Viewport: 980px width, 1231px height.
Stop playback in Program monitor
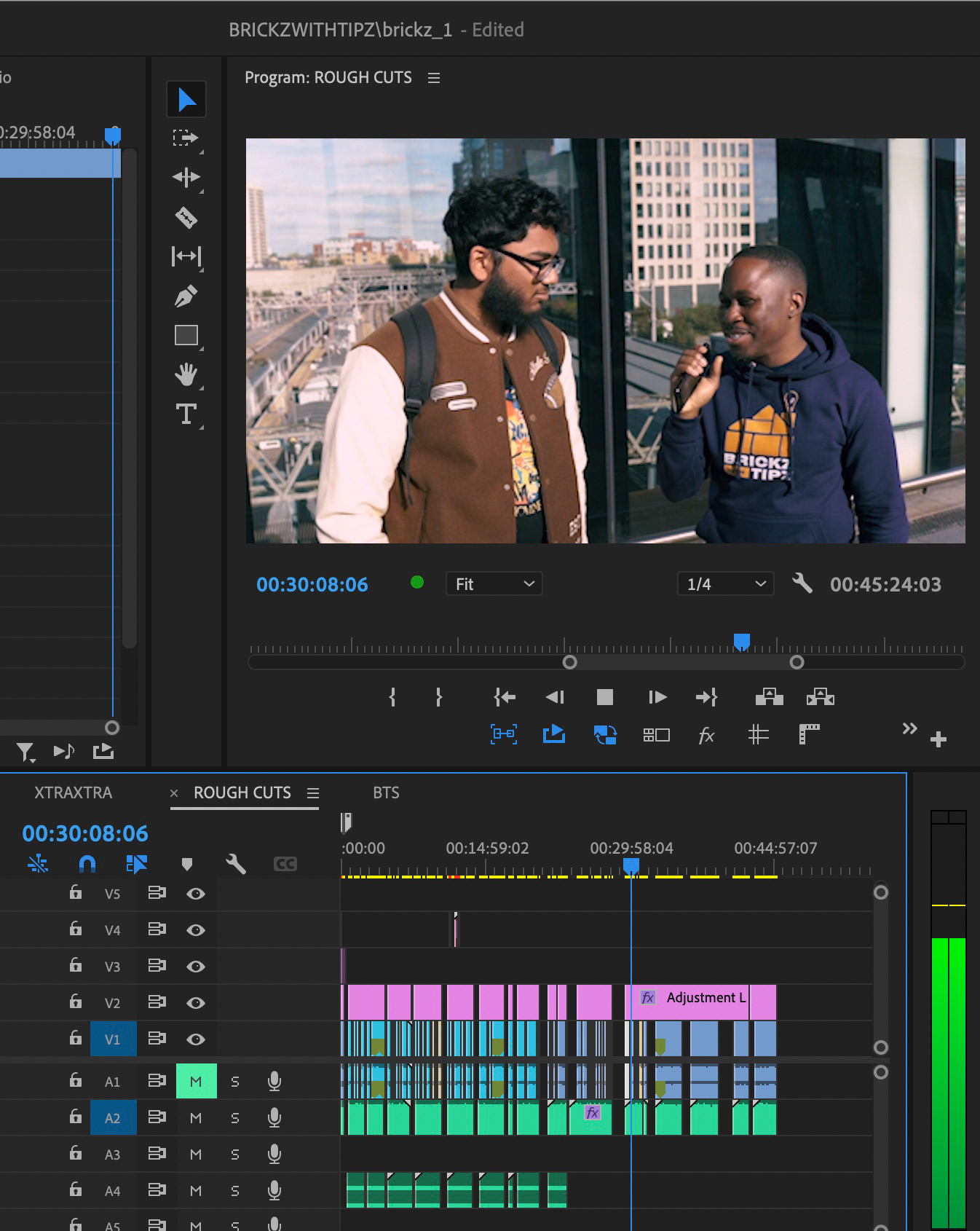click(x=604, y=698)
